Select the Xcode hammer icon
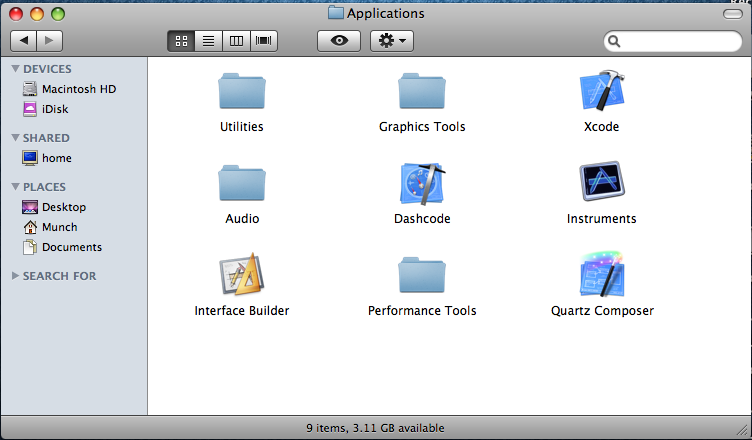The width and height of the screenshot is (752, 440). [x=602, y=90]
